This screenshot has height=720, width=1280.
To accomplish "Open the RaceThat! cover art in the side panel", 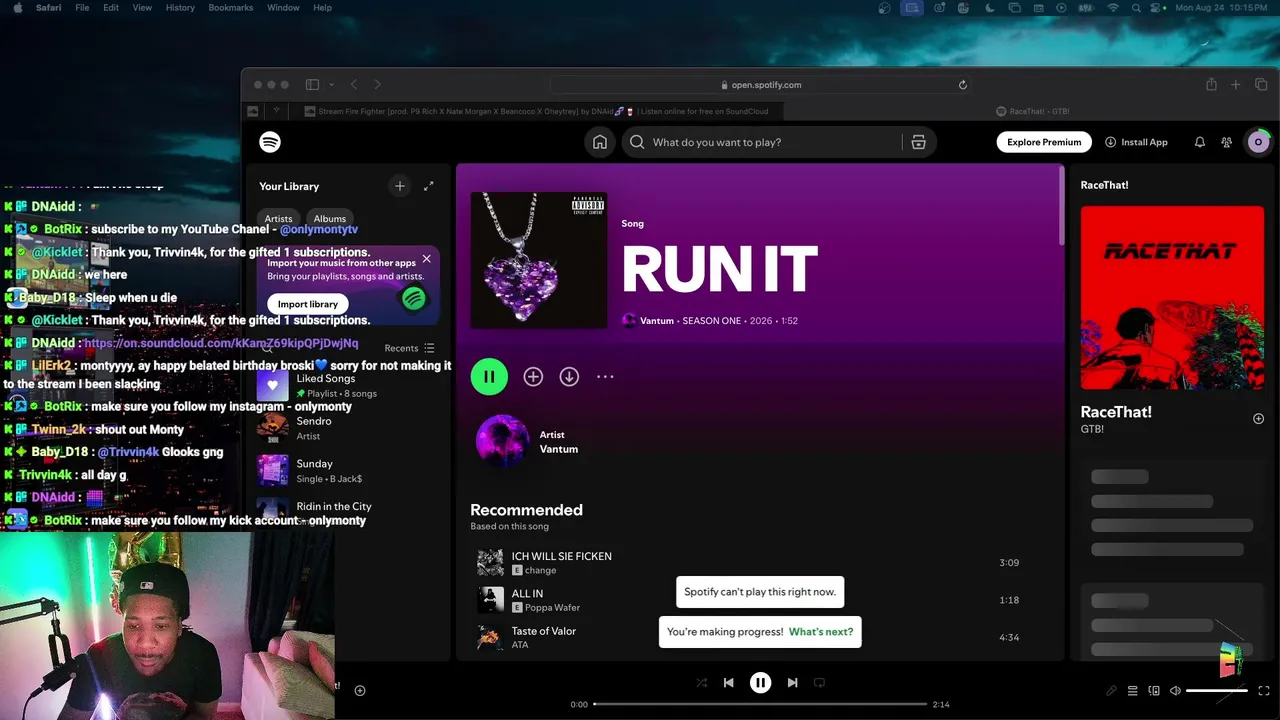I will 1172,297.
